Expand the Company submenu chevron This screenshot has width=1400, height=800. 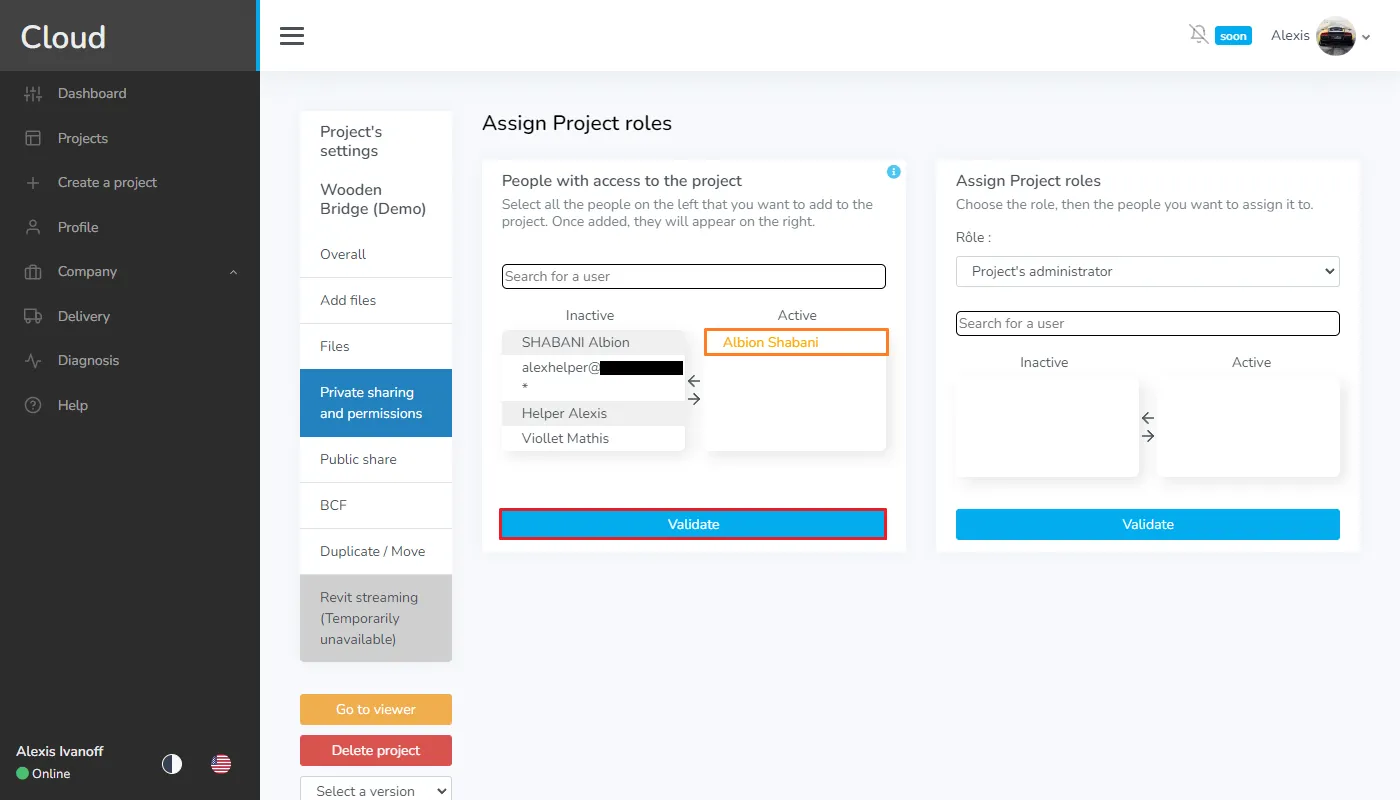pos(234,272)
